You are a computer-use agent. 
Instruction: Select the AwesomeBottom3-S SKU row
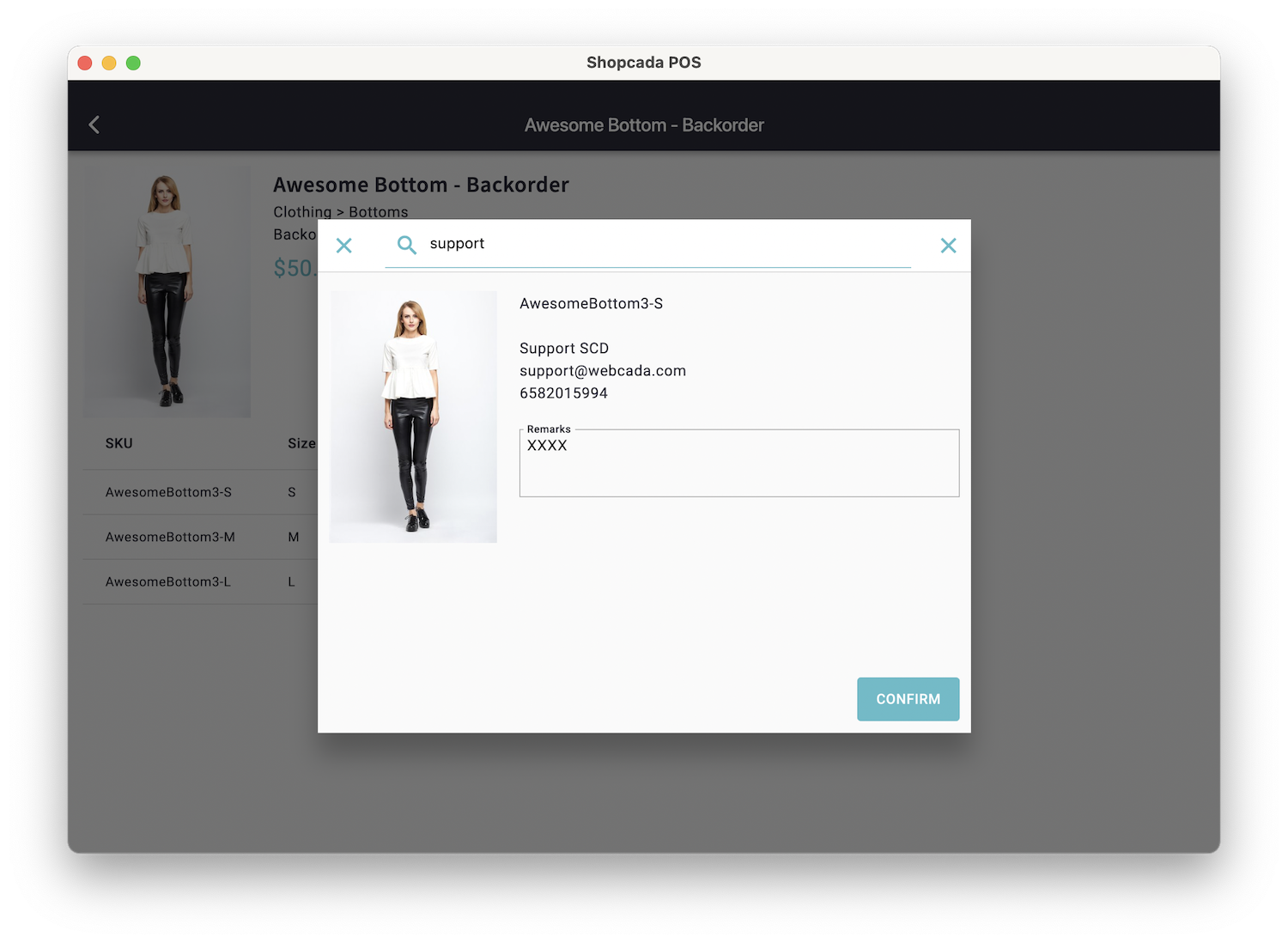[x=200, y=492]
